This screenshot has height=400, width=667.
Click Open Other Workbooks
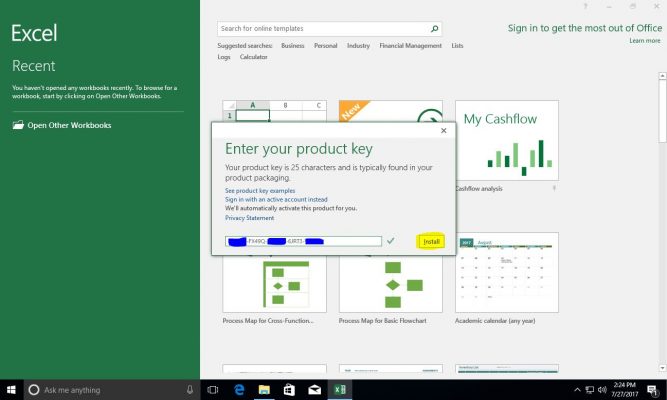pos(69,125)
